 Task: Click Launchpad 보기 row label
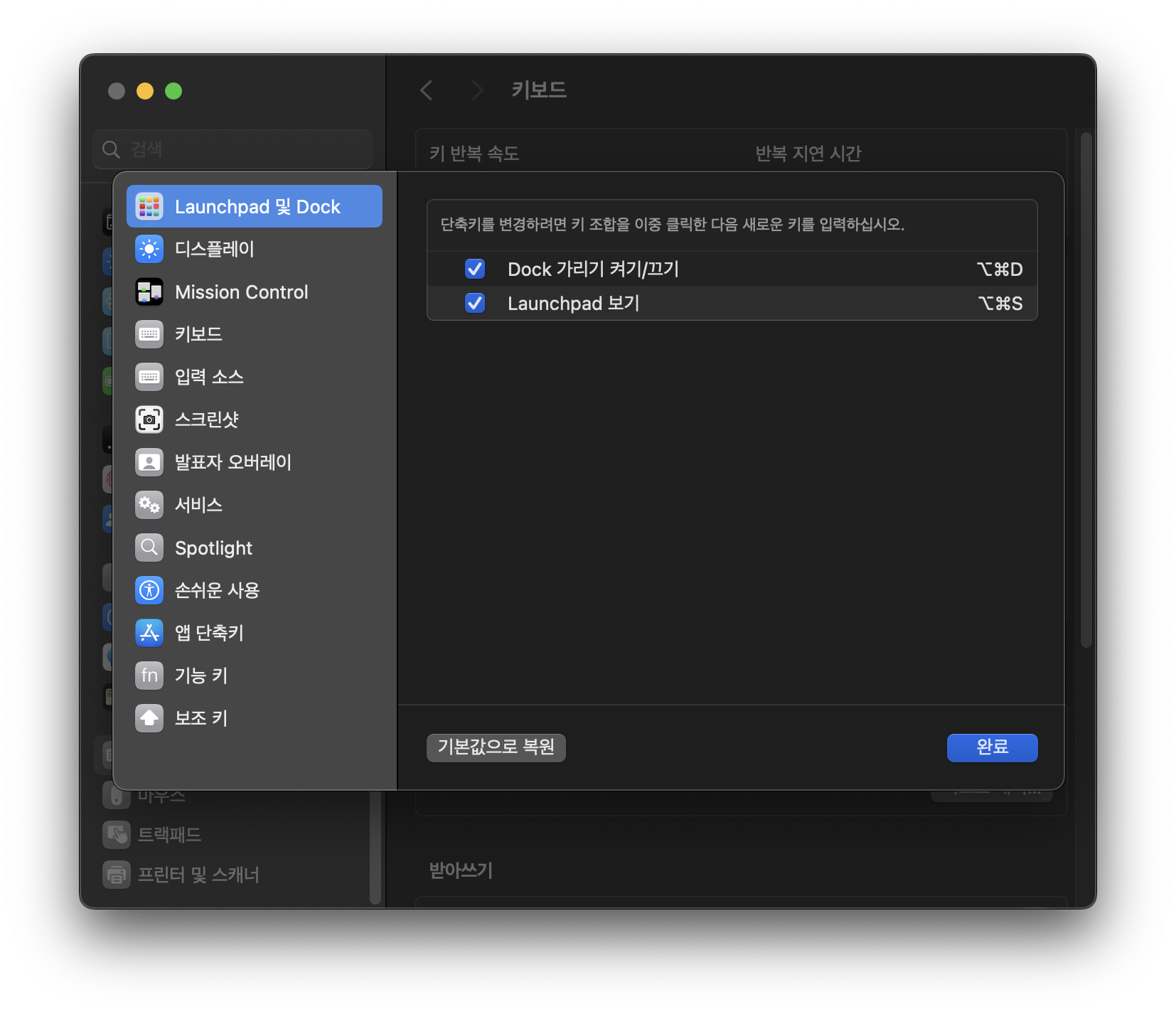[574, 303]
